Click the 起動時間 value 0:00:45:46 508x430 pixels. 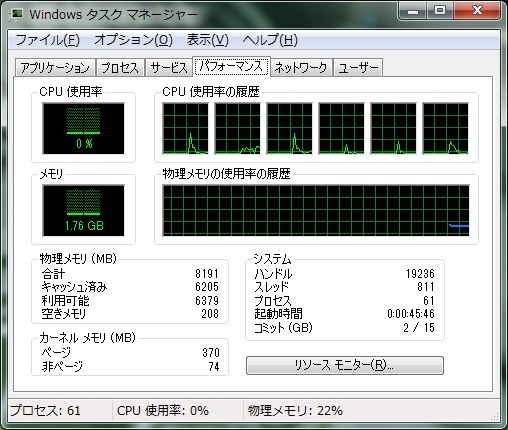(x=411, y=314)
